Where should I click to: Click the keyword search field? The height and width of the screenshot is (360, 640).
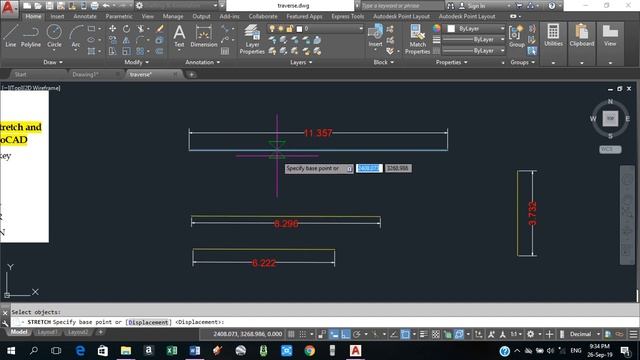402,6
